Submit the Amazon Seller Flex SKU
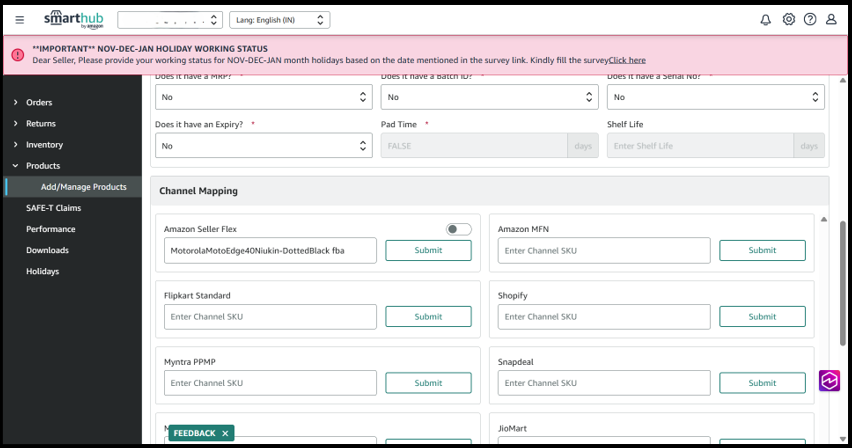The image size is (852, 448). [428, 250]
